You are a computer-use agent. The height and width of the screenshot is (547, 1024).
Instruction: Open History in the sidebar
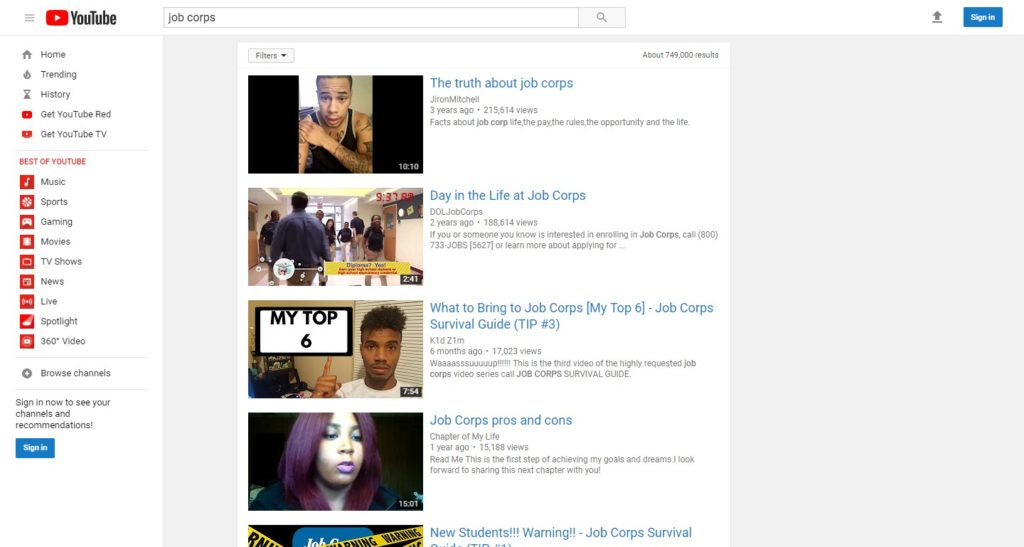tap(55, 95)
